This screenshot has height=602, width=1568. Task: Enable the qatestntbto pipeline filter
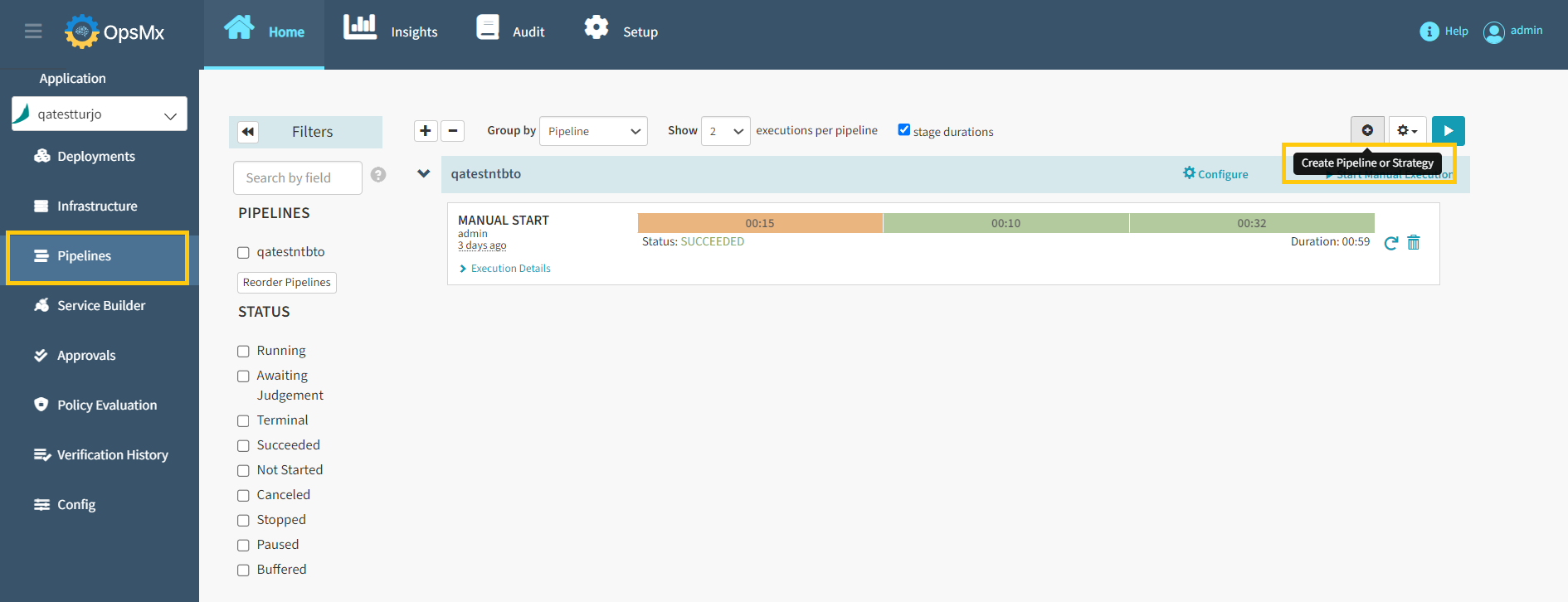click(243, 253)
